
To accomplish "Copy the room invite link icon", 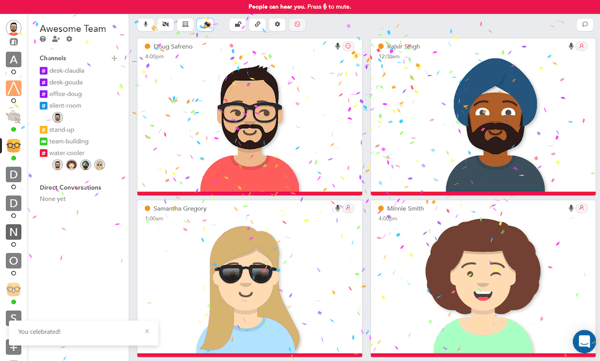I will [x=257, y=25].
